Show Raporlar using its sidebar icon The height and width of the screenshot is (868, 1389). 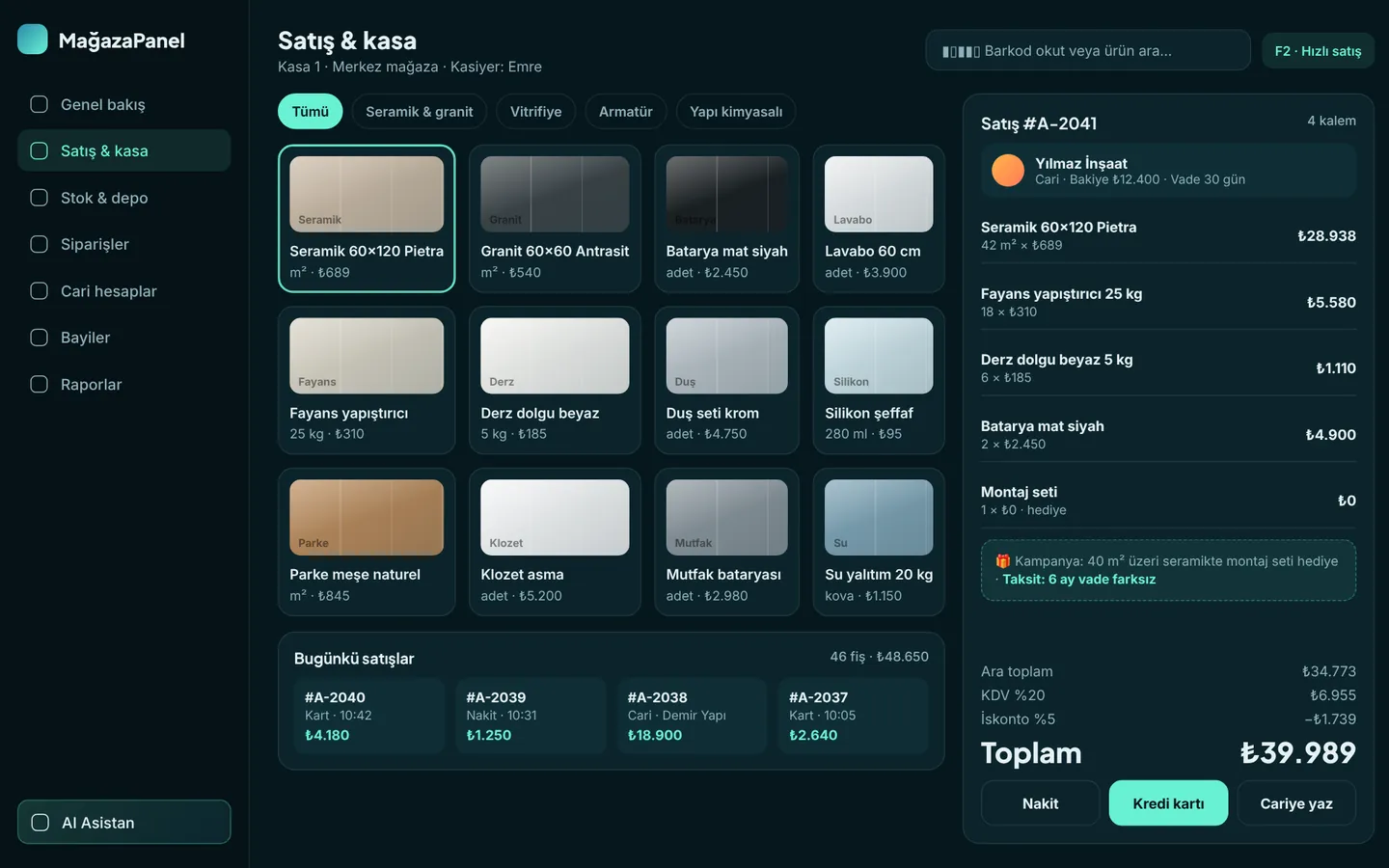[40, 384]
